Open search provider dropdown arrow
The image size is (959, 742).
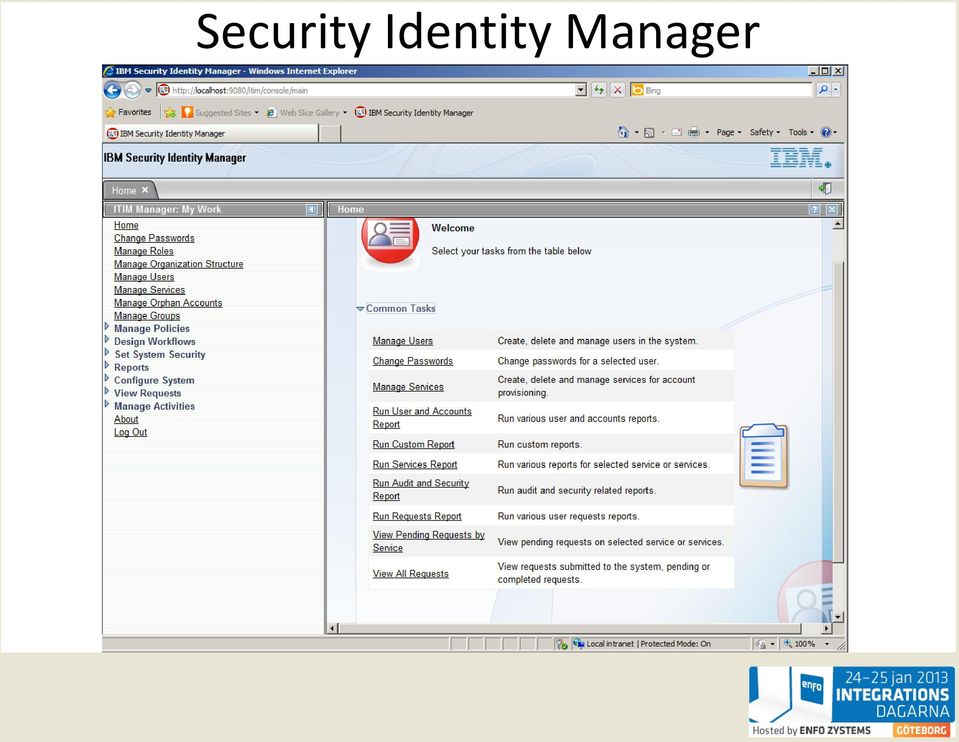(x=836, y=90)
